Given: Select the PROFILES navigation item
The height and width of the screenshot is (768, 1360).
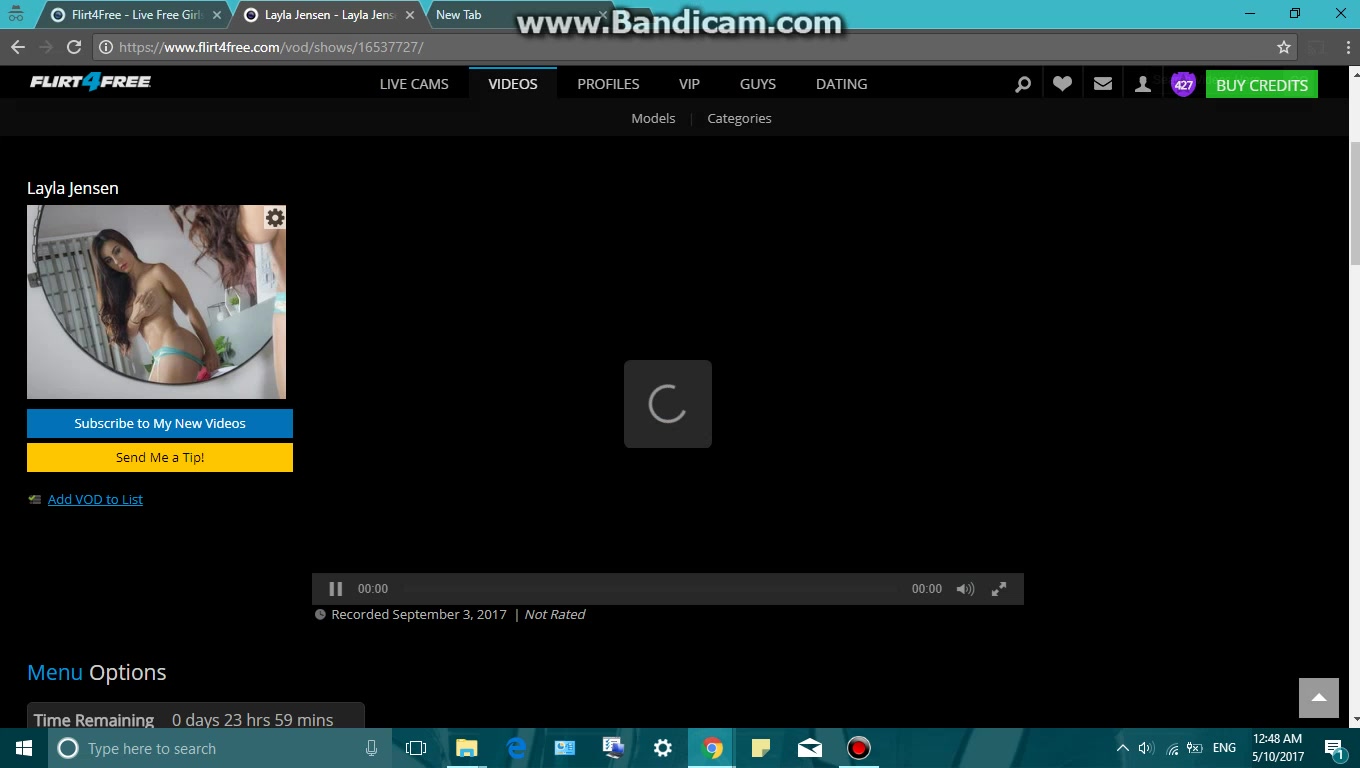Looking at the screenshot, I should [x=608, y=84].
